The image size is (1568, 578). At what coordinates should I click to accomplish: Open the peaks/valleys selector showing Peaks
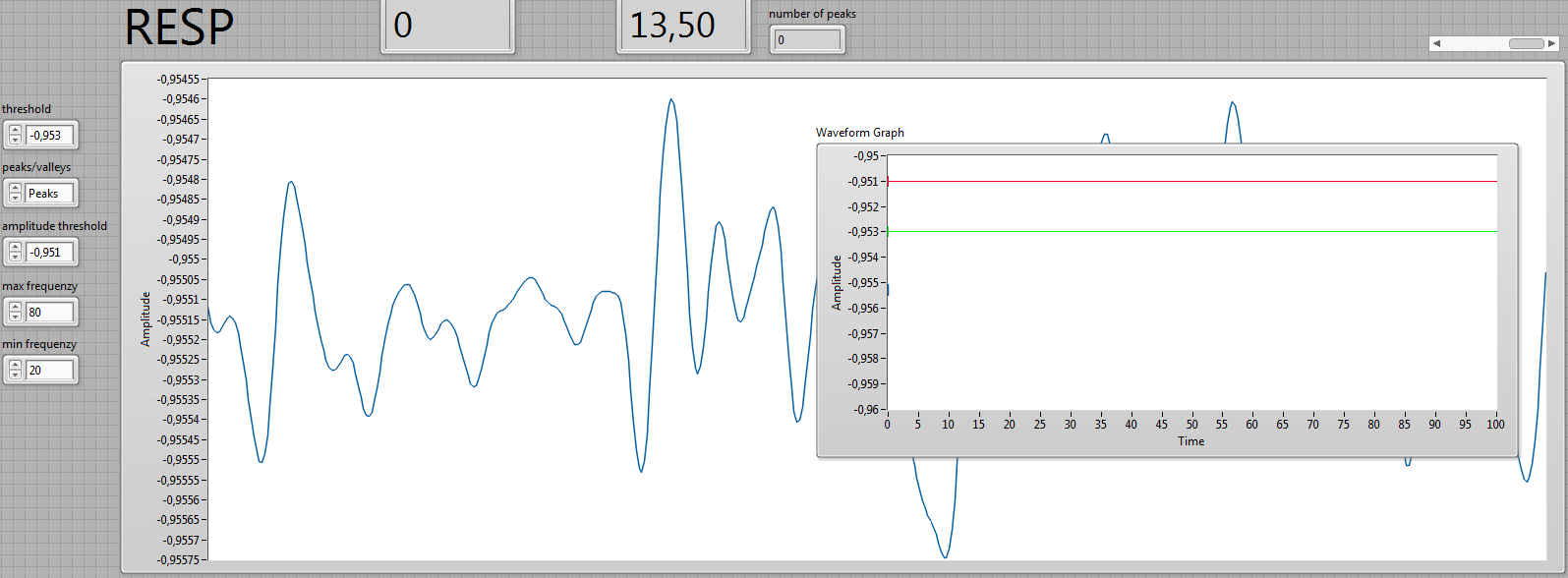[50, 194]
